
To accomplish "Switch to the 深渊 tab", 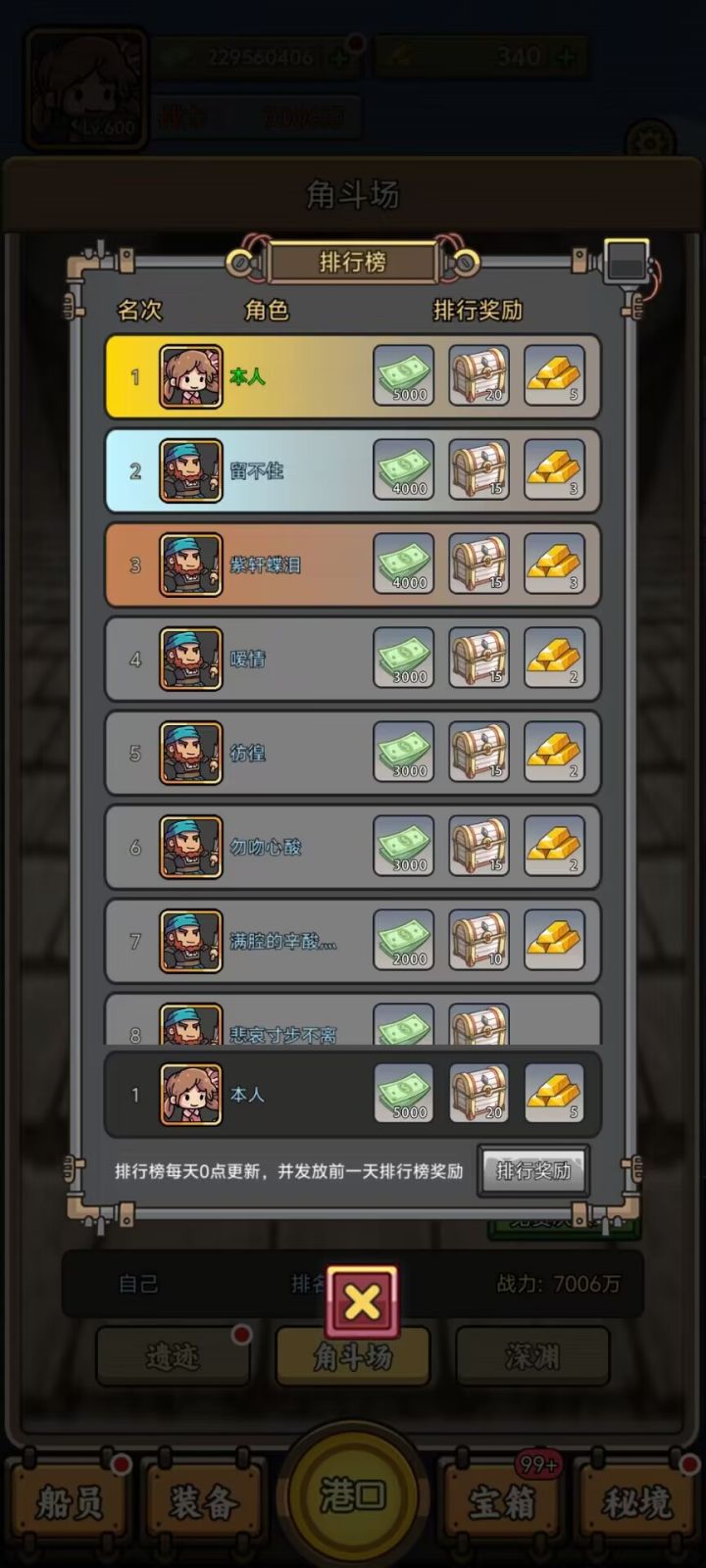I will pyautogui.click(x=532, y=1356).
